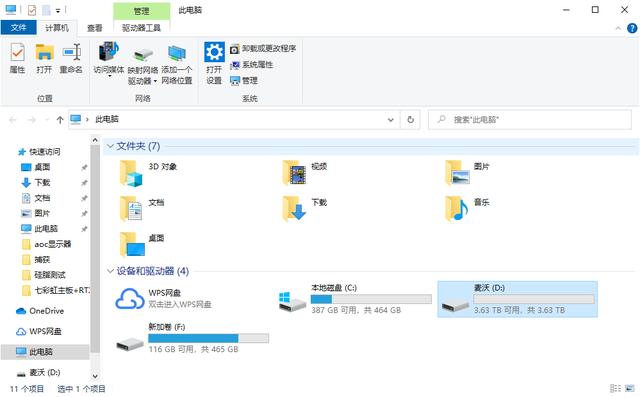Collapse the 文件夹 (7) group
The width and height of the screenshot is (640, 397).
(x=110, y=146)
